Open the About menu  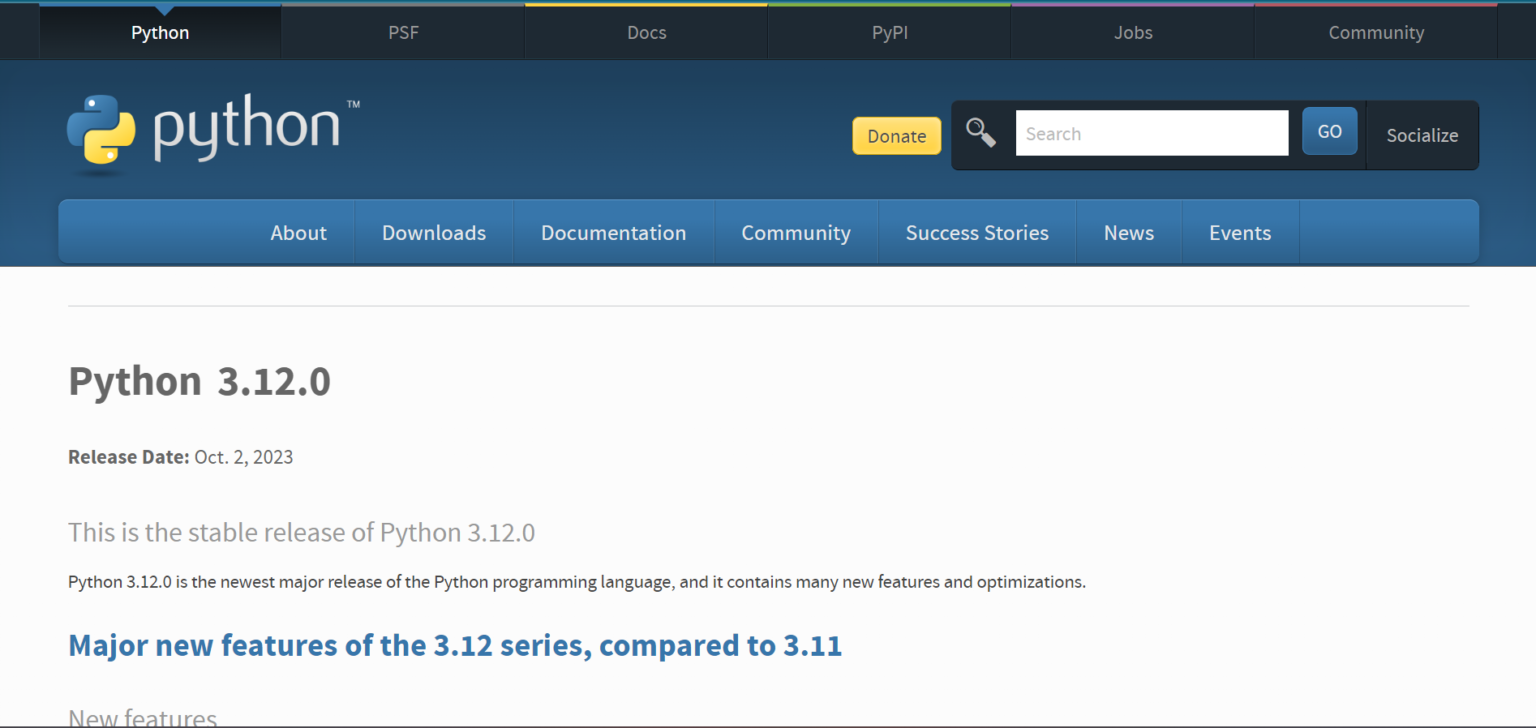(x=298, y=232)
